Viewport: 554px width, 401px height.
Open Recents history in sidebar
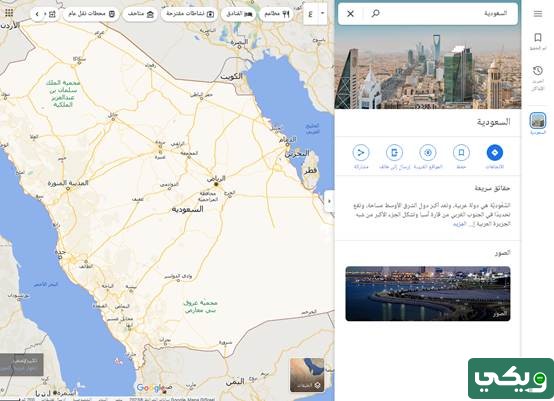[538, 78]
